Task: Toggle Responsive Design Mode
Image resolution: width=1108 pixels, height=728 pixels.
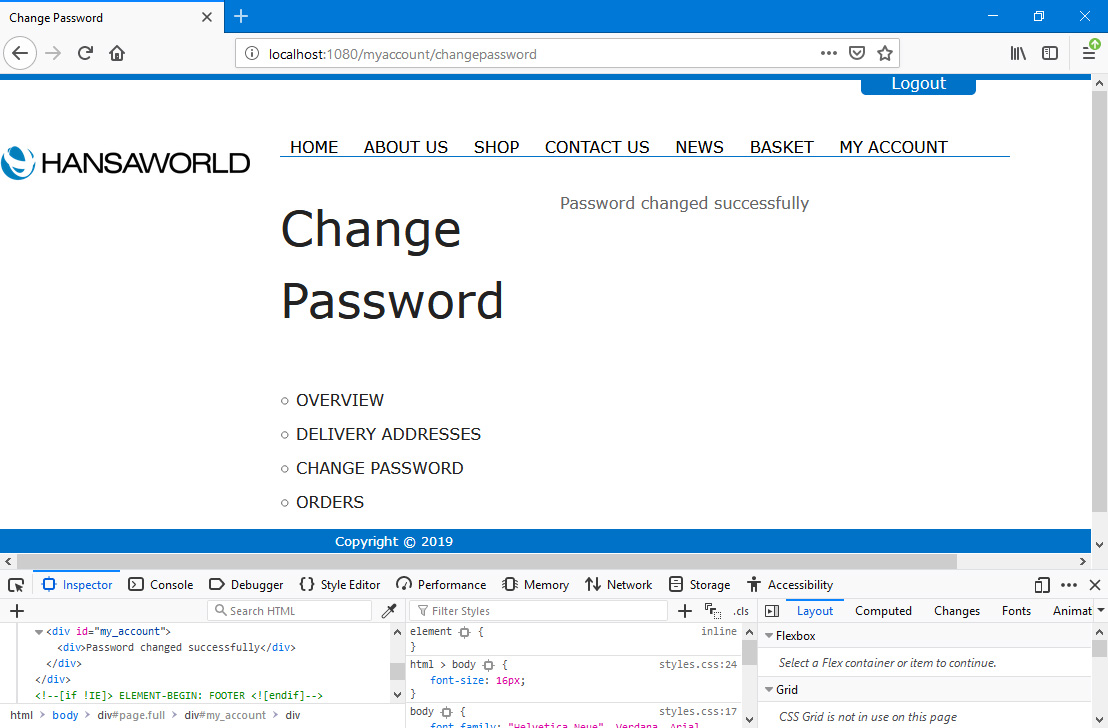Action: pos(1042,585)
